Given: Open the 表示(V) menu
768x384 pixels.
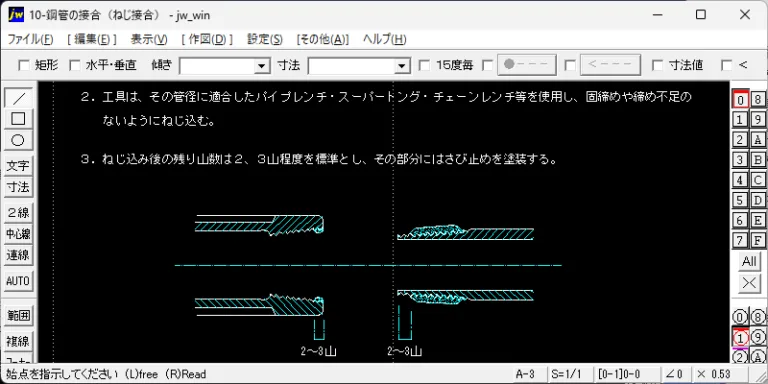Looking at the screenshot, I should (x=149, y=40).
